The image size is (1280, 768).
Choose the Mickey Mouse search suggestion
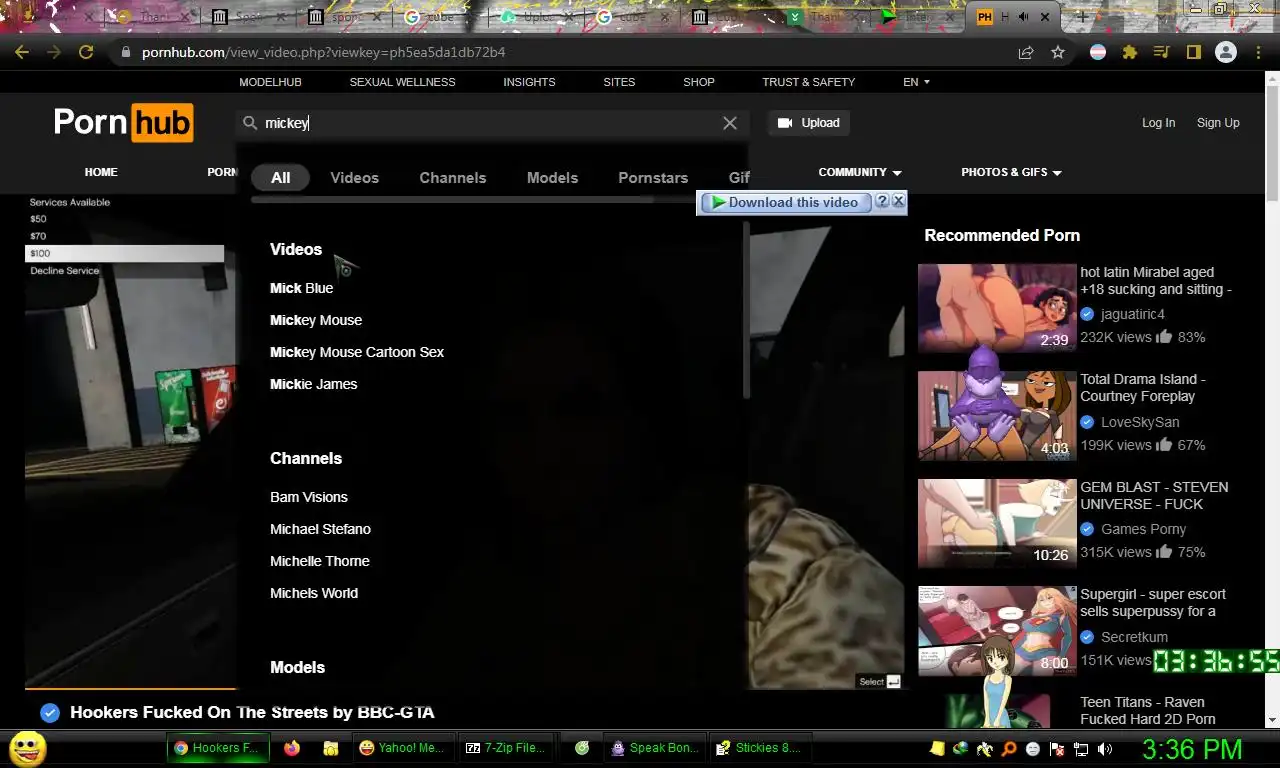316,320
